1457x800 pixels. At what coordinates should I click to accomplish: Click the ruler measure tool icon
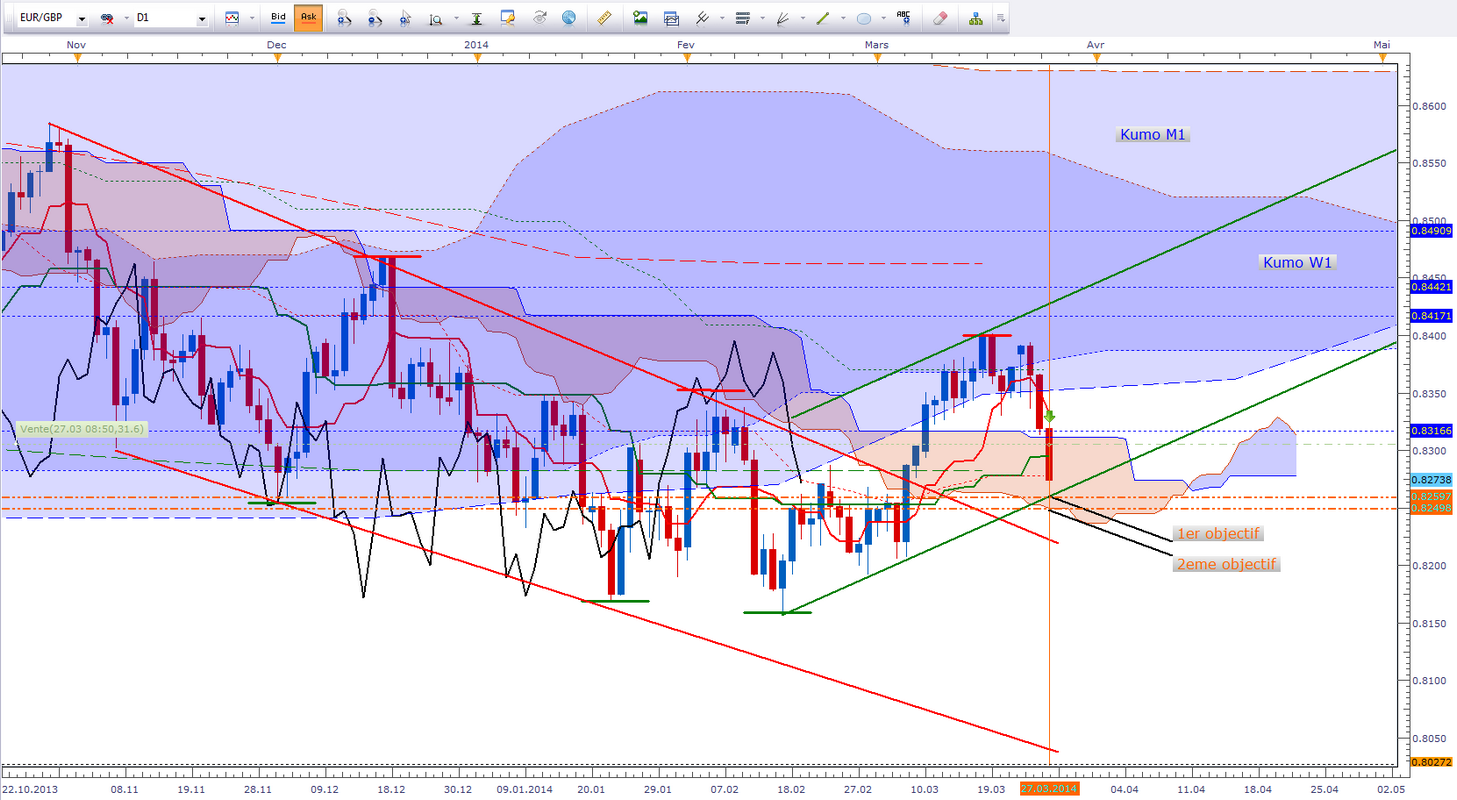coord(604,18)
